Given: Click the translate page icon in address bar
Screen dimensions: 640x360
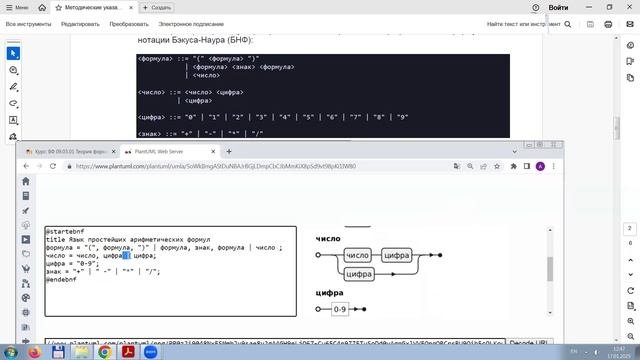Looking at the screenshot, I should pyautogui.click(x=457, y=166).
